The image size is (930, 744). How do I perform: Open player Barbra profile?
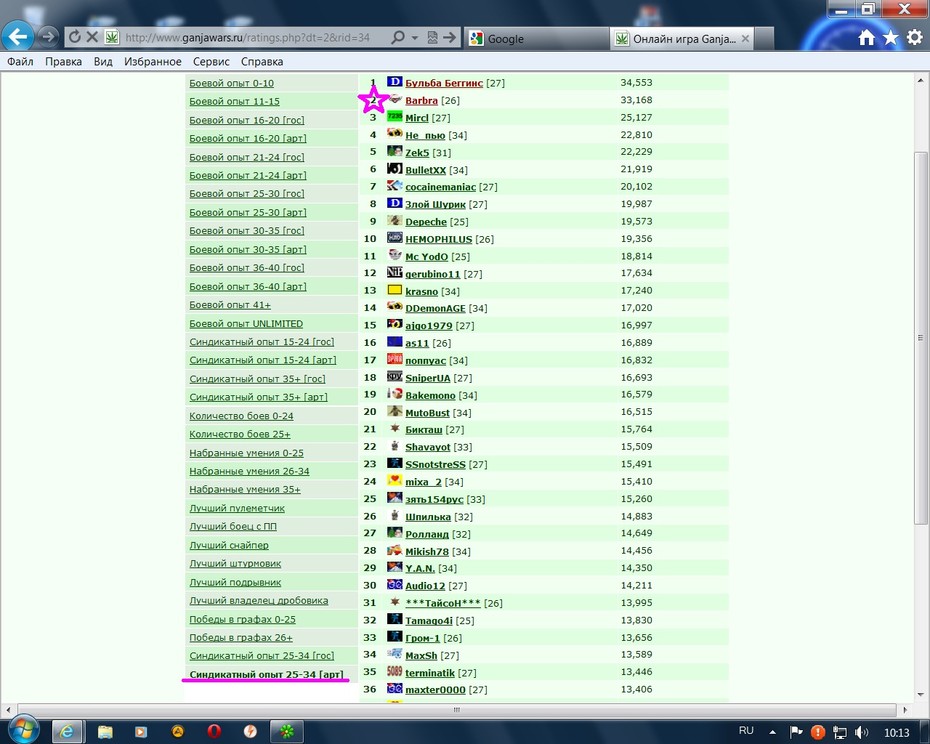pyautogui.click(x=421, y=101)
